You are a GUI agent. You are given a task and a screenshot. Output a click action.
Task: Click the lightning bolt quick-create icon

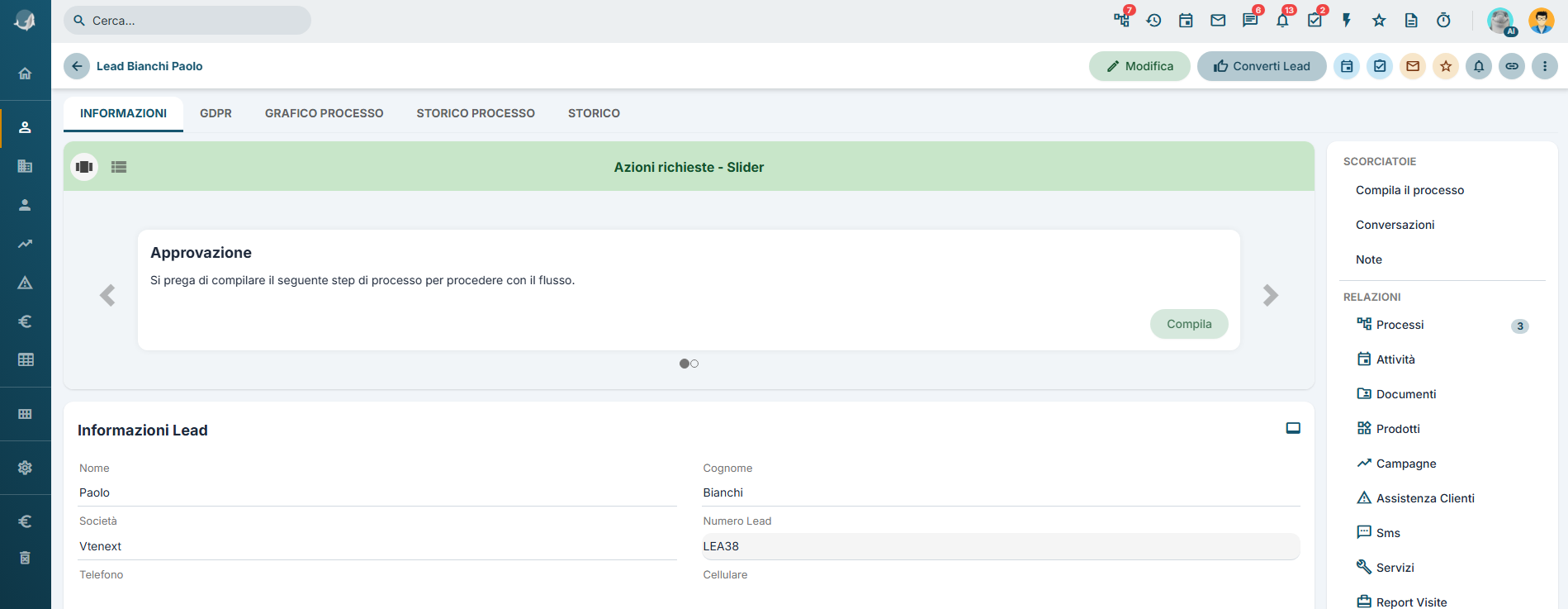pos(1347,21)
